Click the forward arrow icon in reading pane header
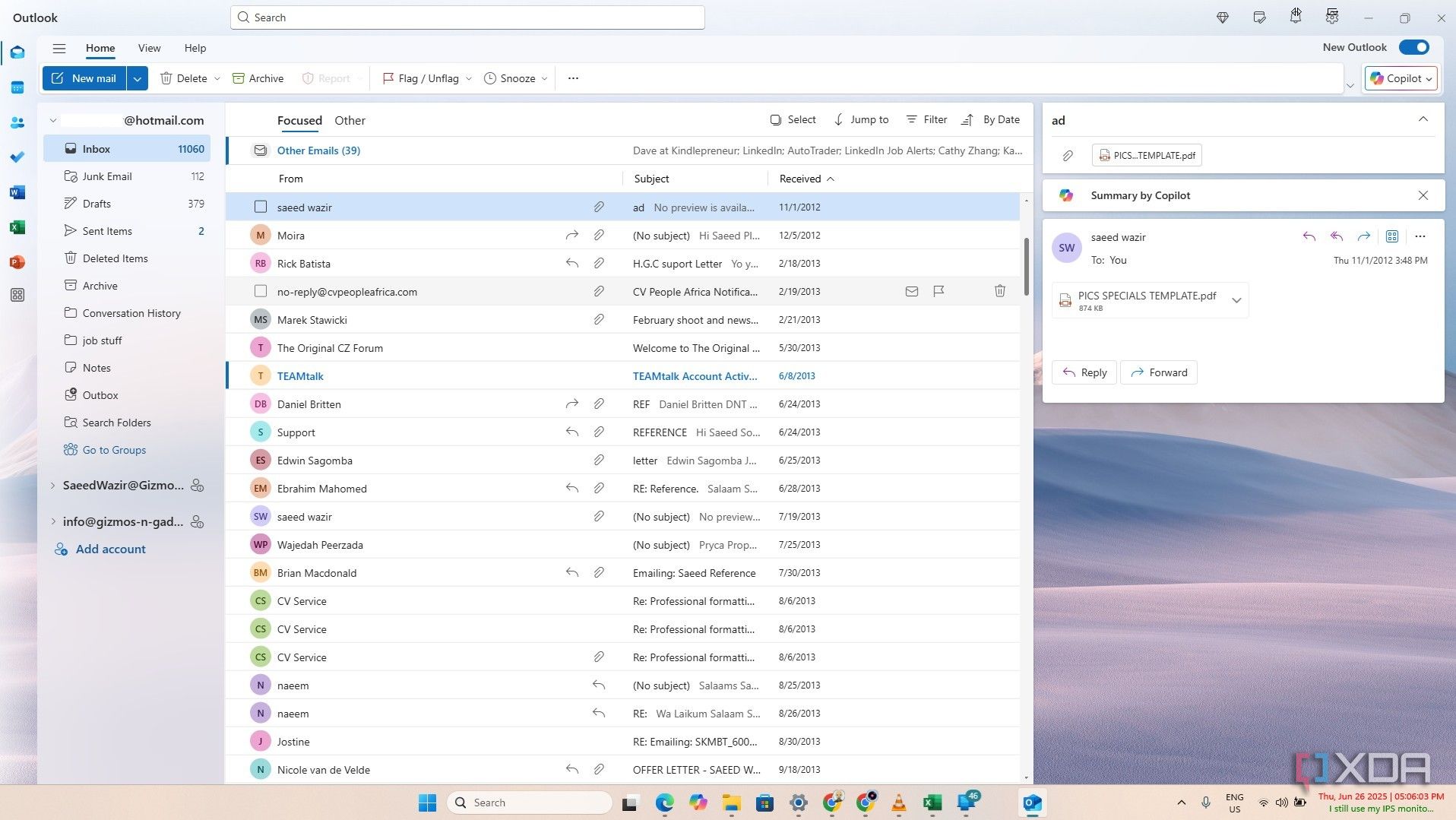This screenshot has height=820, width=1456. (x=1364, y=236)
